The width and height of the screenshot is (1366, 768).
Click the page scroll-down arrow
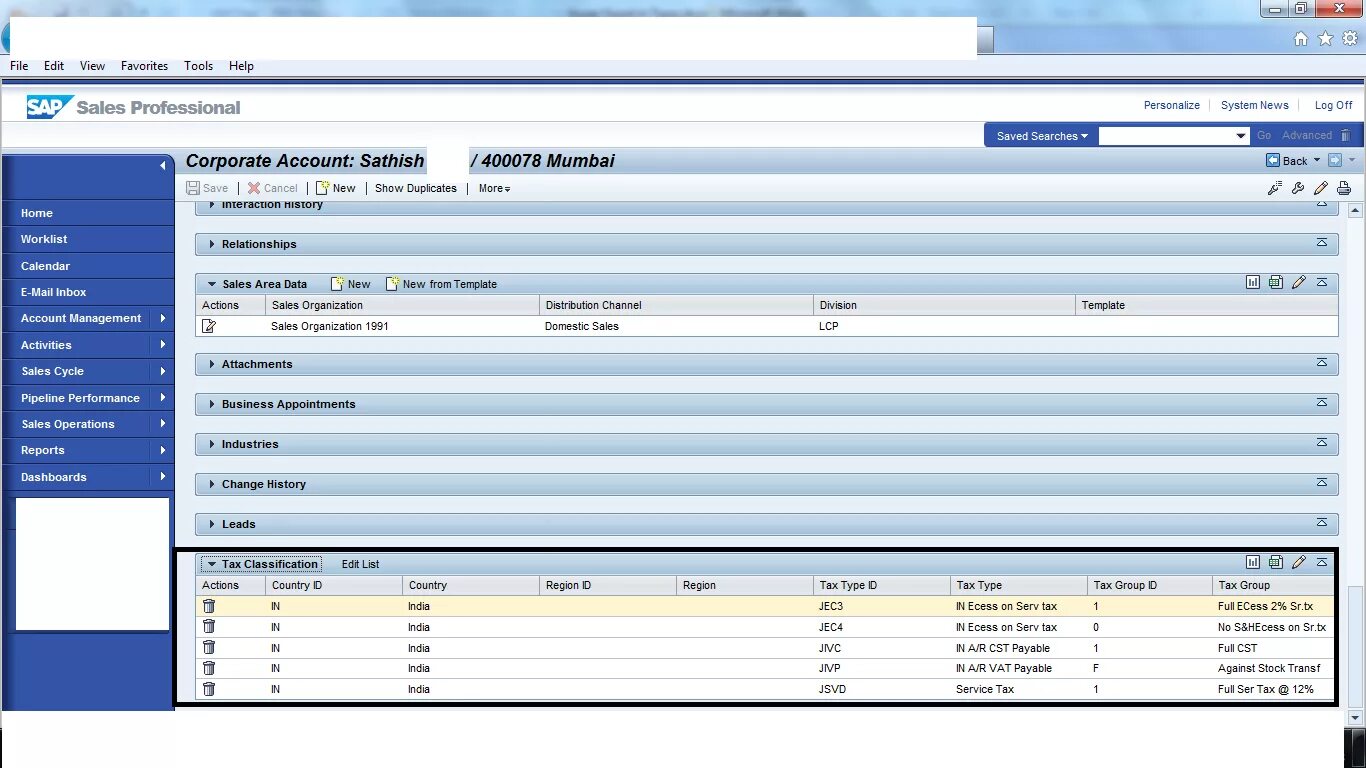[x=1356, y=718]
